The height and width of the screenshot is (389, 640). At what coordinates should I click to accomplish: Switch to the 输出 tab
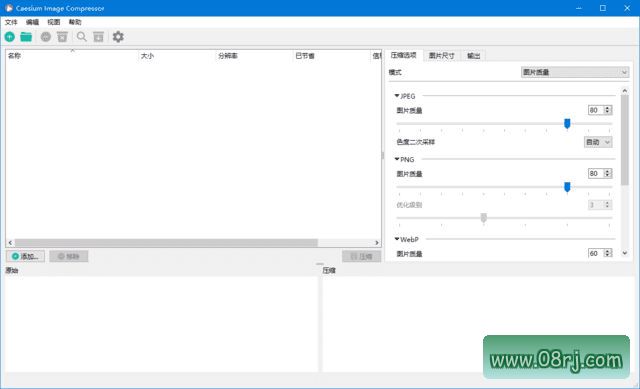click(473, 56)
